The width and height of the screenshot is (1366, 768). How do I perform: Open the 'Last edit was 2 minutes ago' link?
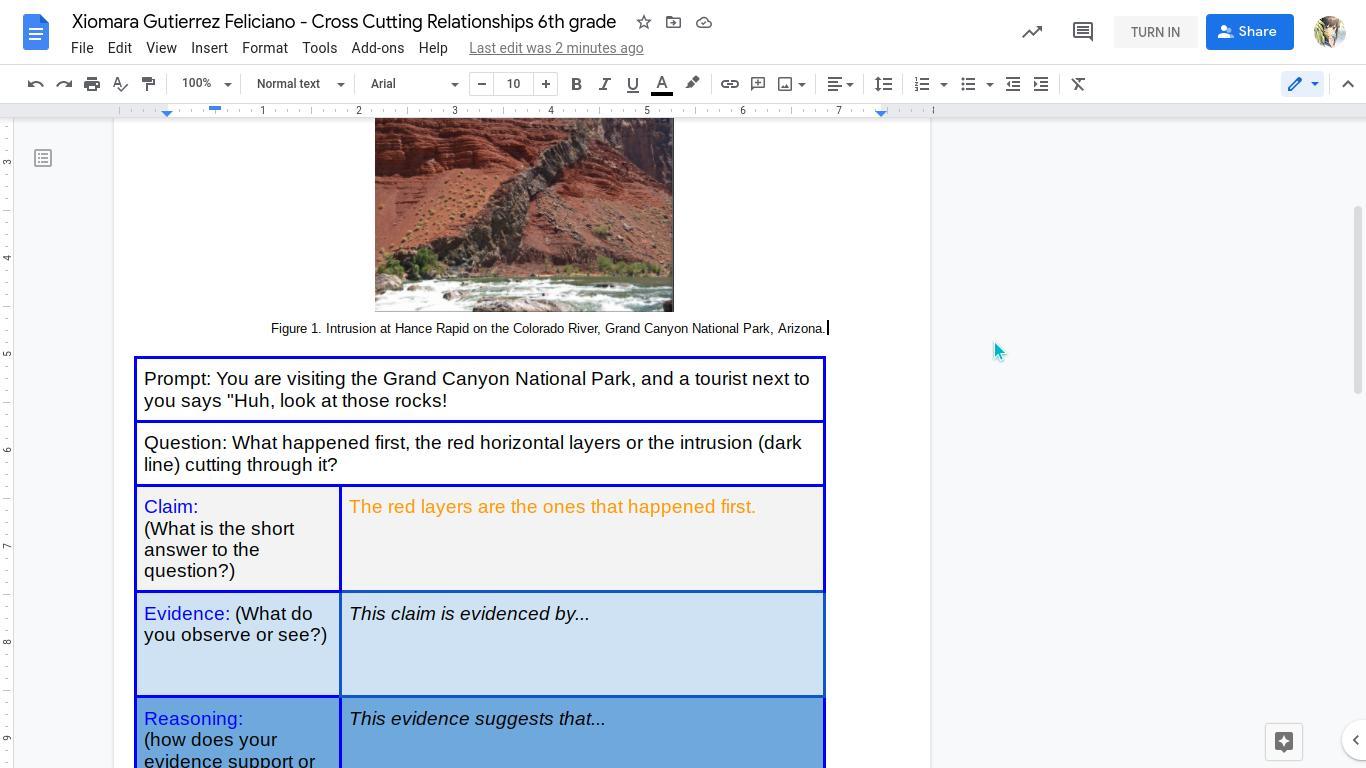point(556,48)
